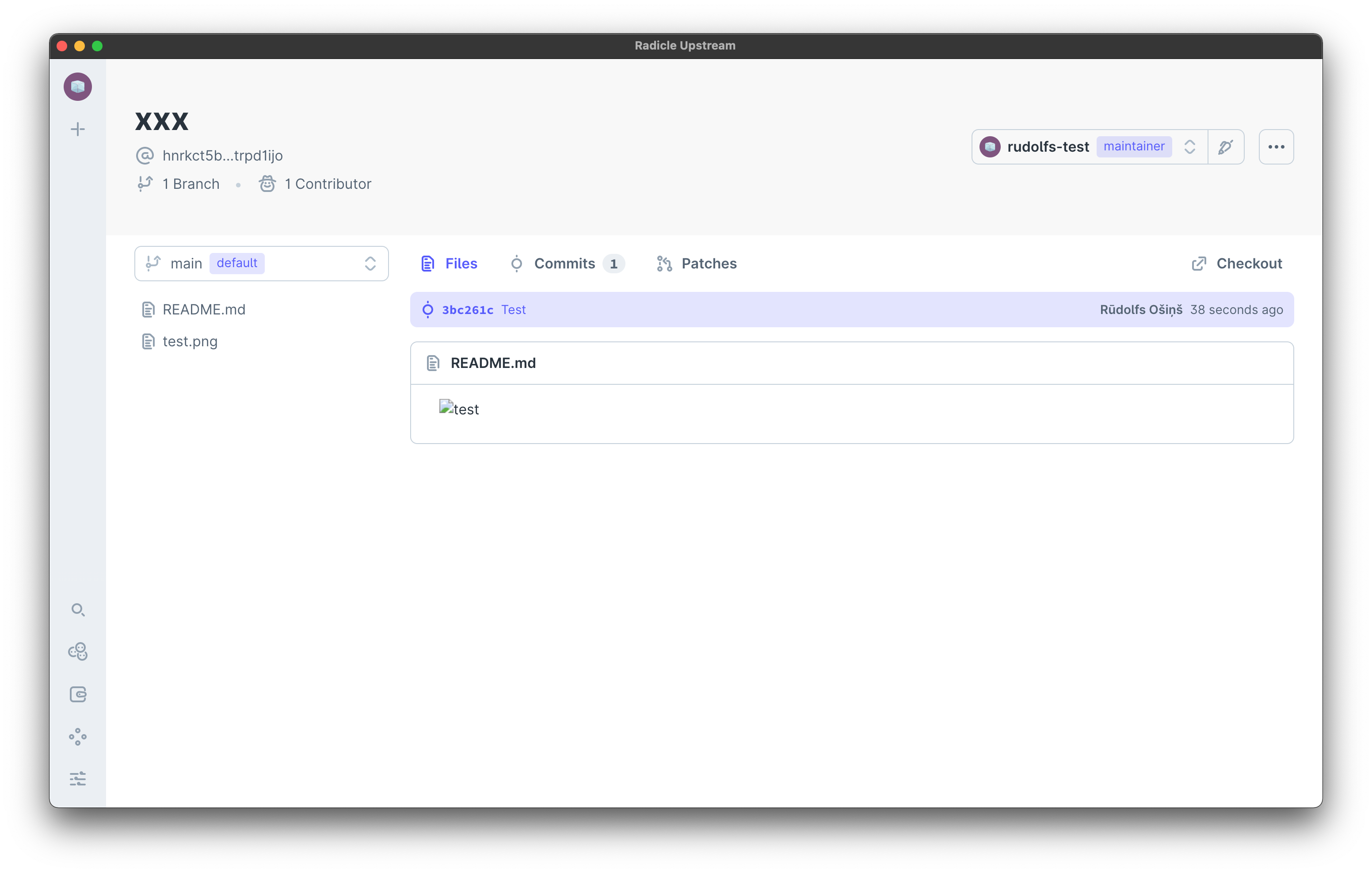Open the three-dot overflow menu
The width and height of the screenshot is (1372, 873).
point(1276,146)
